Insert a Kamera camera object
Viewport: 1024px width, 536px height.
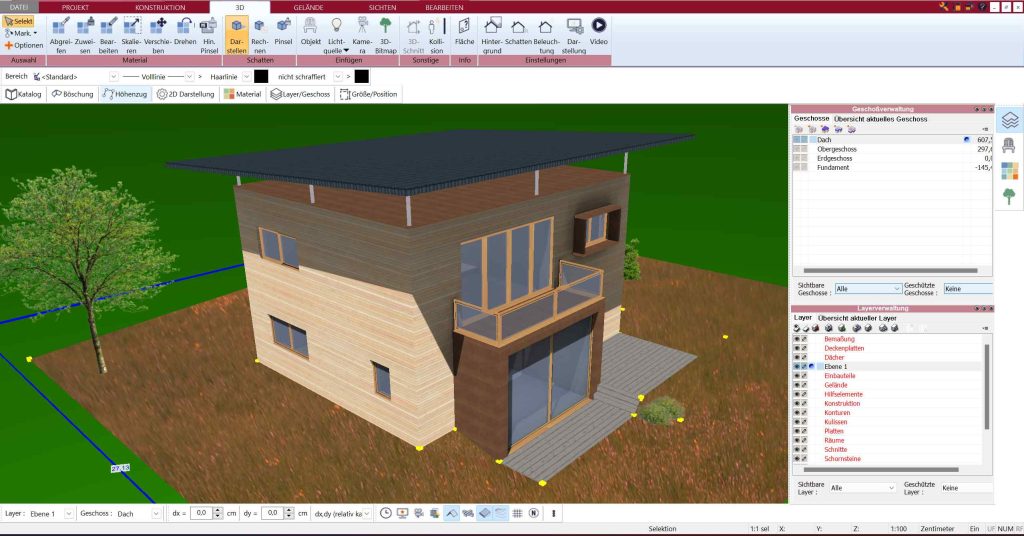point(362,35)
